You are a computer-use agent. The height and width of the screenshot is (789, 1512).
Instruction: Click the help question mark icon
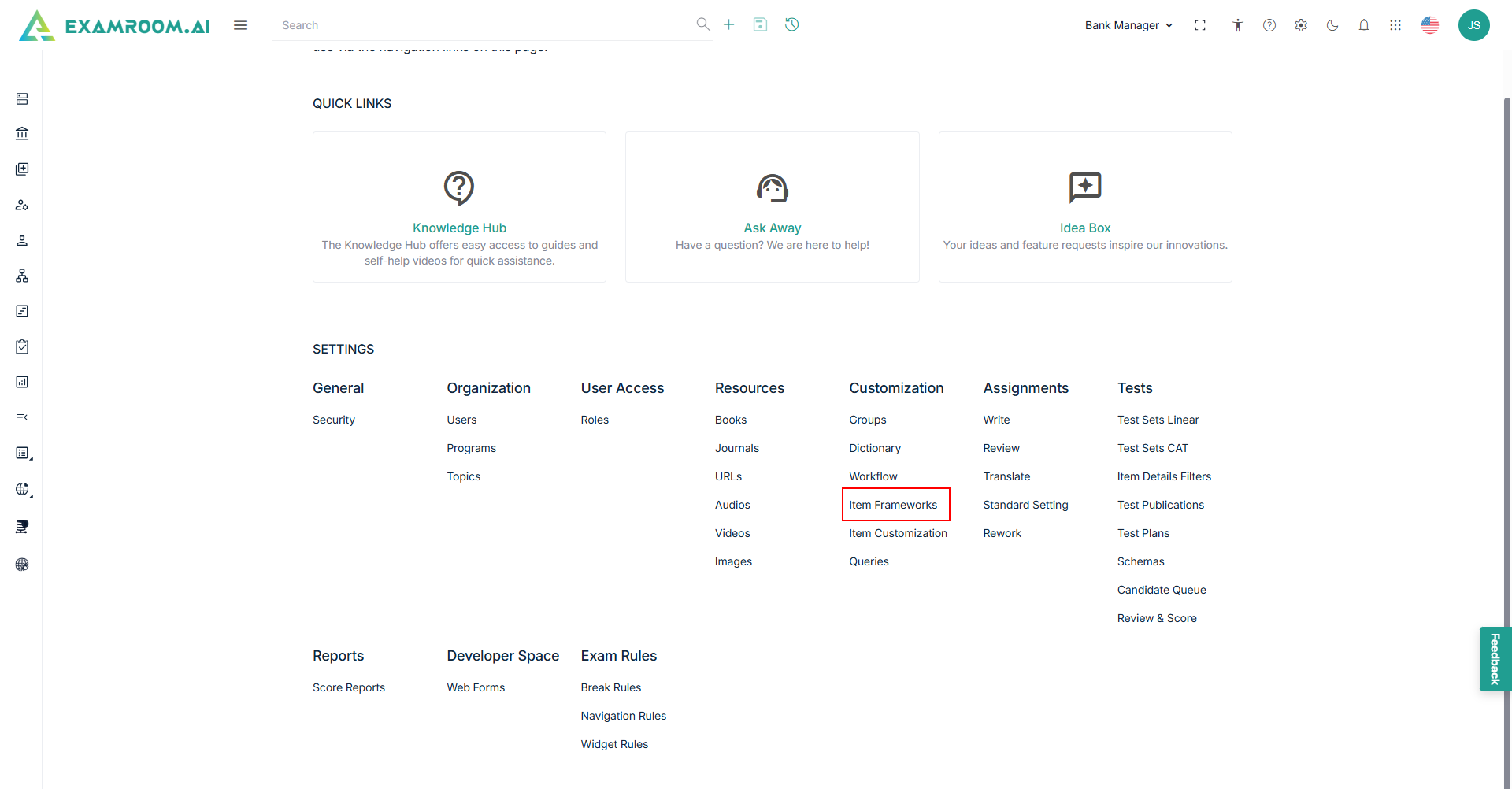1269,25
